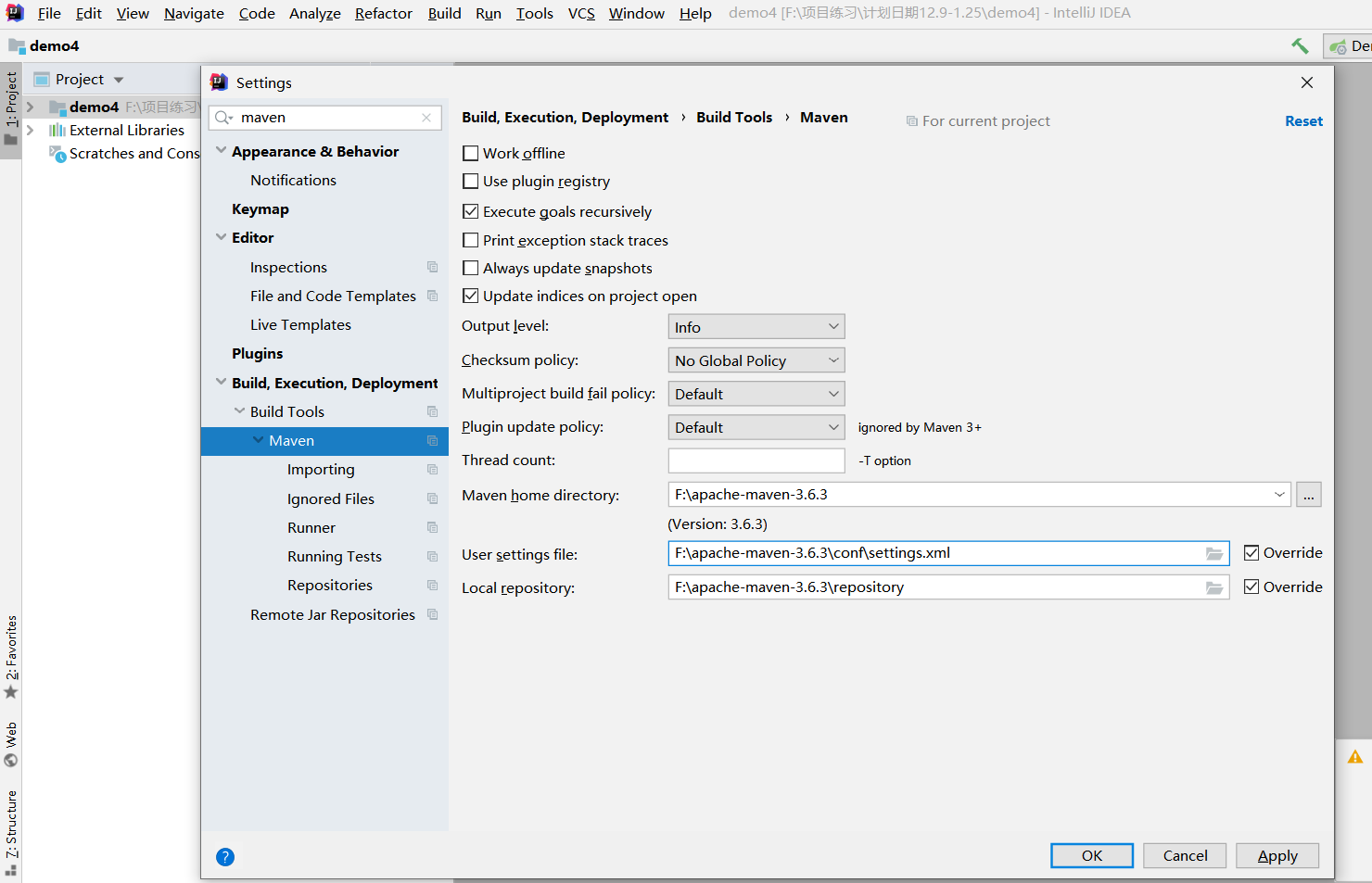The height and width of the screenshot is (883, 1372).
Task: Click project-level icon next to Runner
Action: 432,527
